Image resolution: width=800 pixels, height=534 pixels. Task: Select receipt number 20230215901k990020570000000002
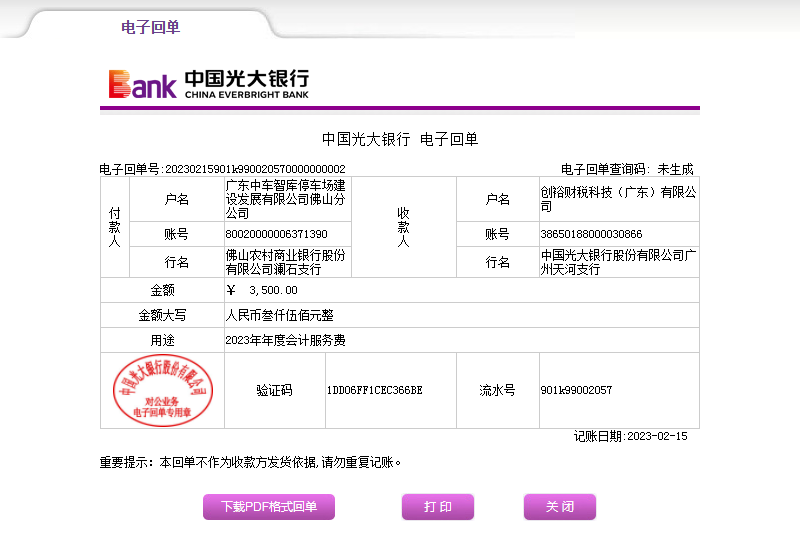pos(255,169)
